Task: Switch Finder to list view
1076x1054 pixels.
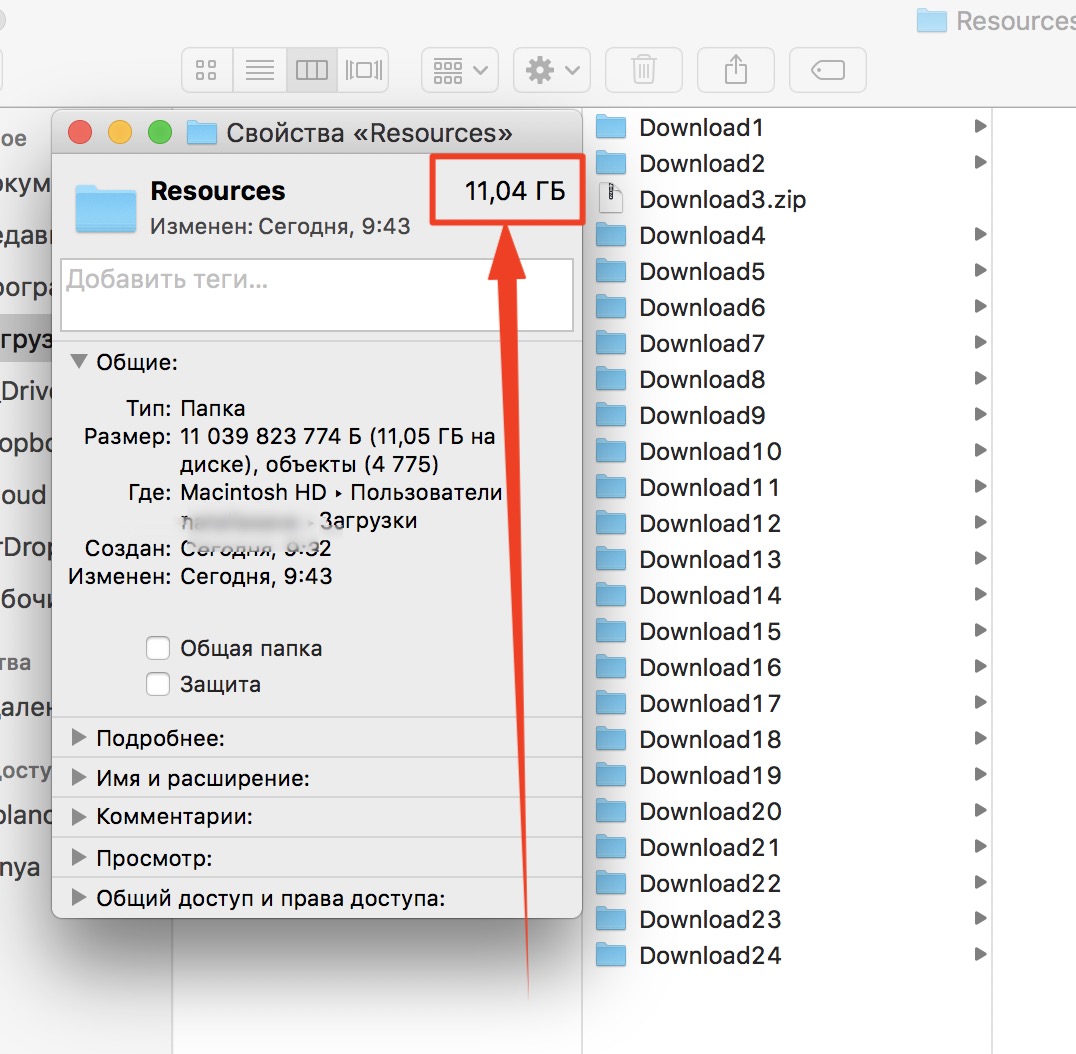Action: pos(259,70)
